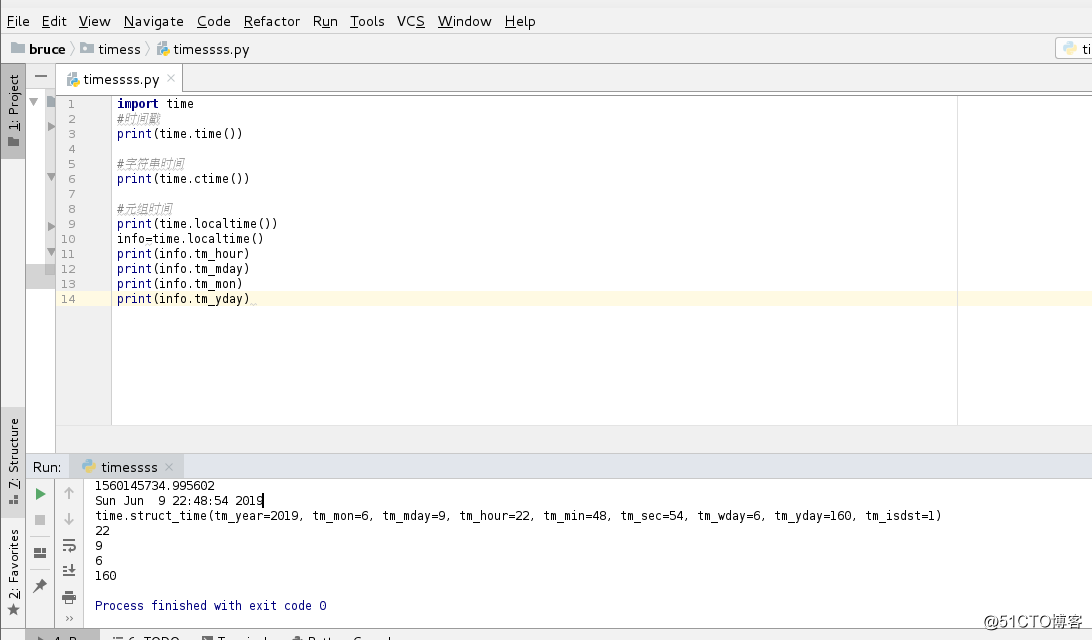Open the Tools menu

[x=367, y=22]
